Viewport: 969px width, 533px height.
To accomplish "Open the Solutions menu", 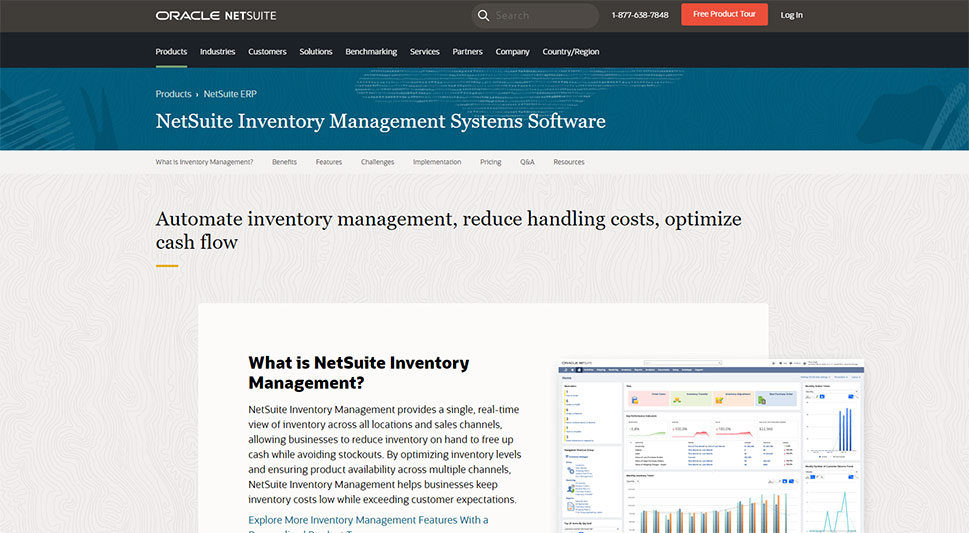I will coord(316,52).
